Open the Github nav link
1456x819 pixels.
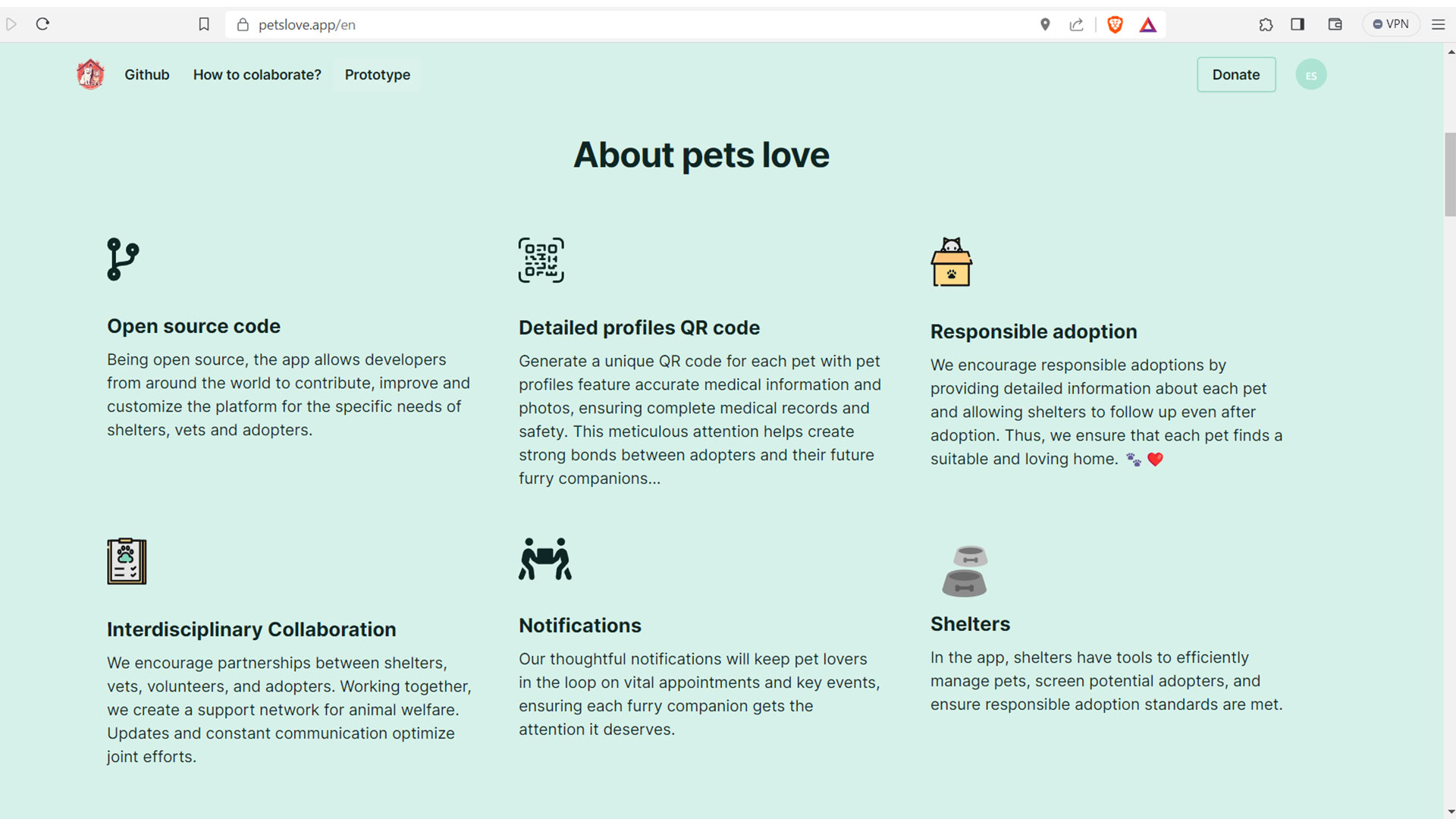point(146,74)
